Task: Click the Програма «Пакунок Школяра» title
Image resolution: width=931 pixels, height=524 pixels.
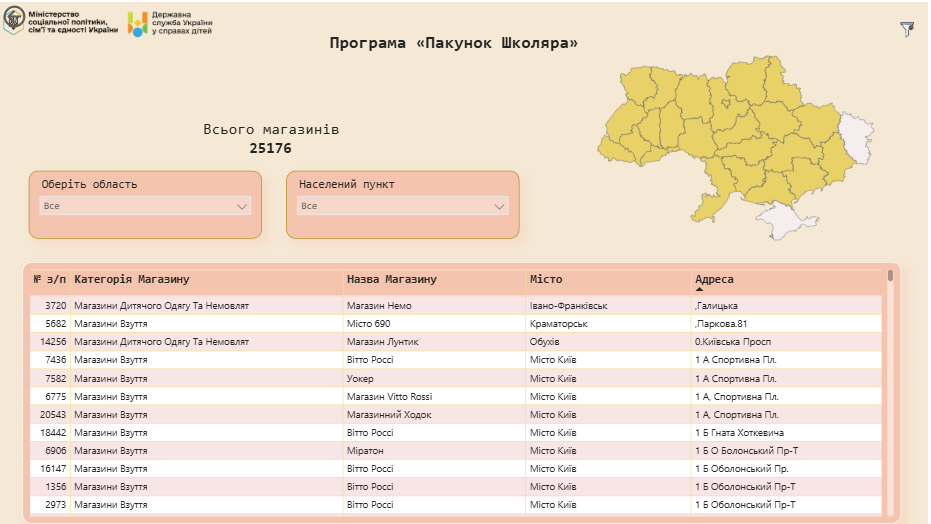Action: (x=454, y=43)
